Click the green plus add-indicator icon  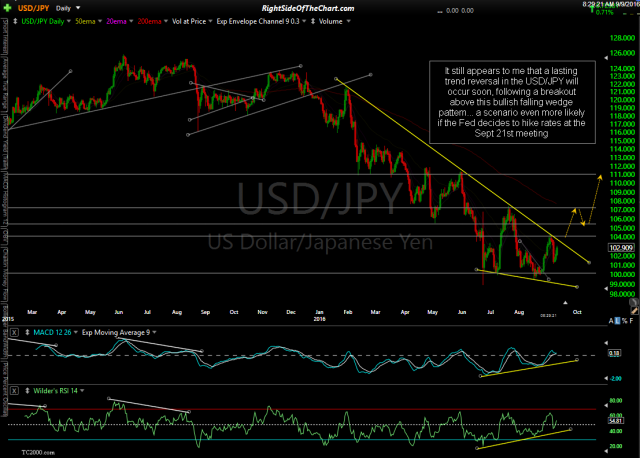click(7, 8)
